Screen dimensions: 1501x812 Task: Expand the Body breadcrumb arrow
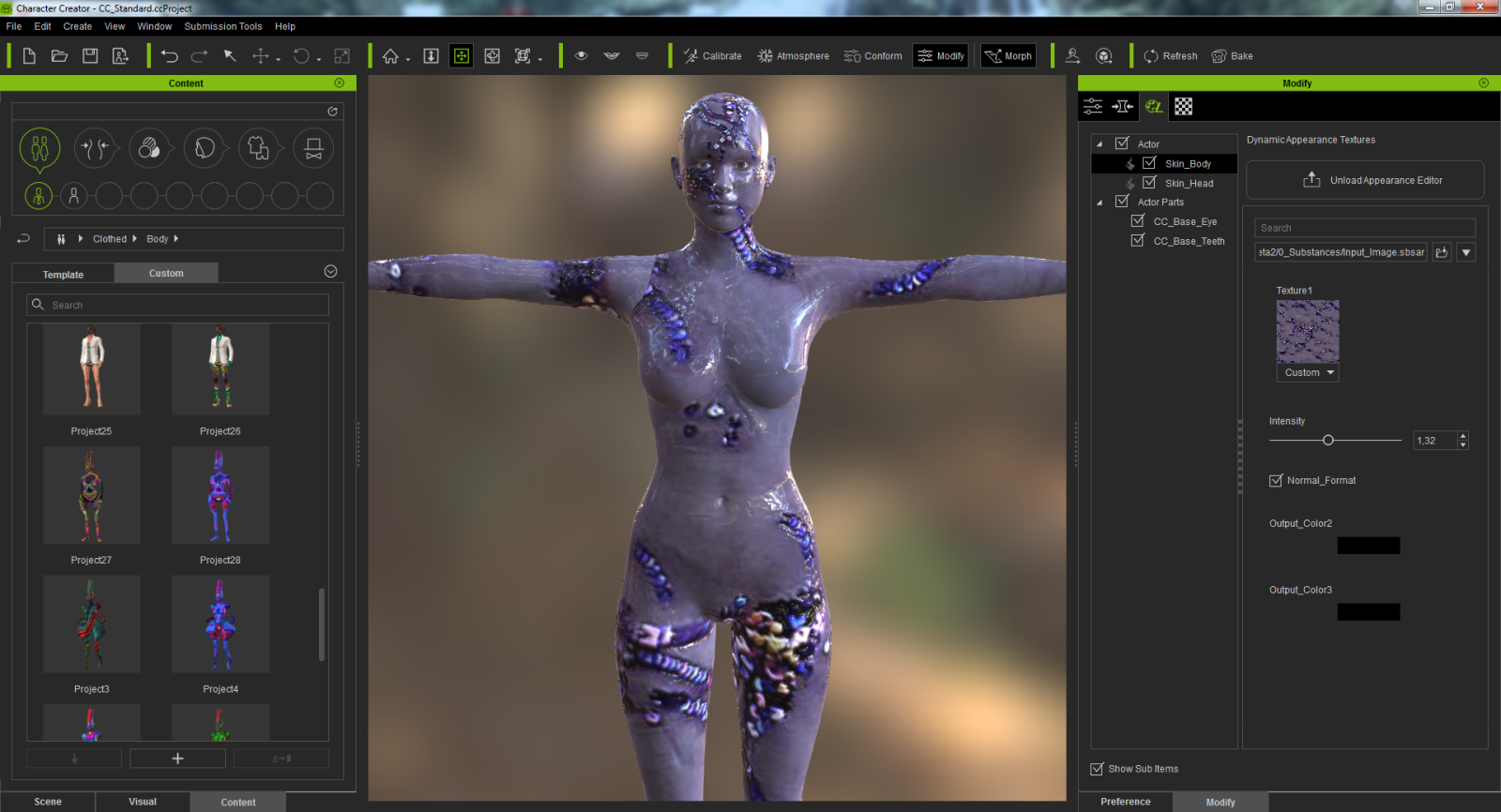tap(175, 239)
